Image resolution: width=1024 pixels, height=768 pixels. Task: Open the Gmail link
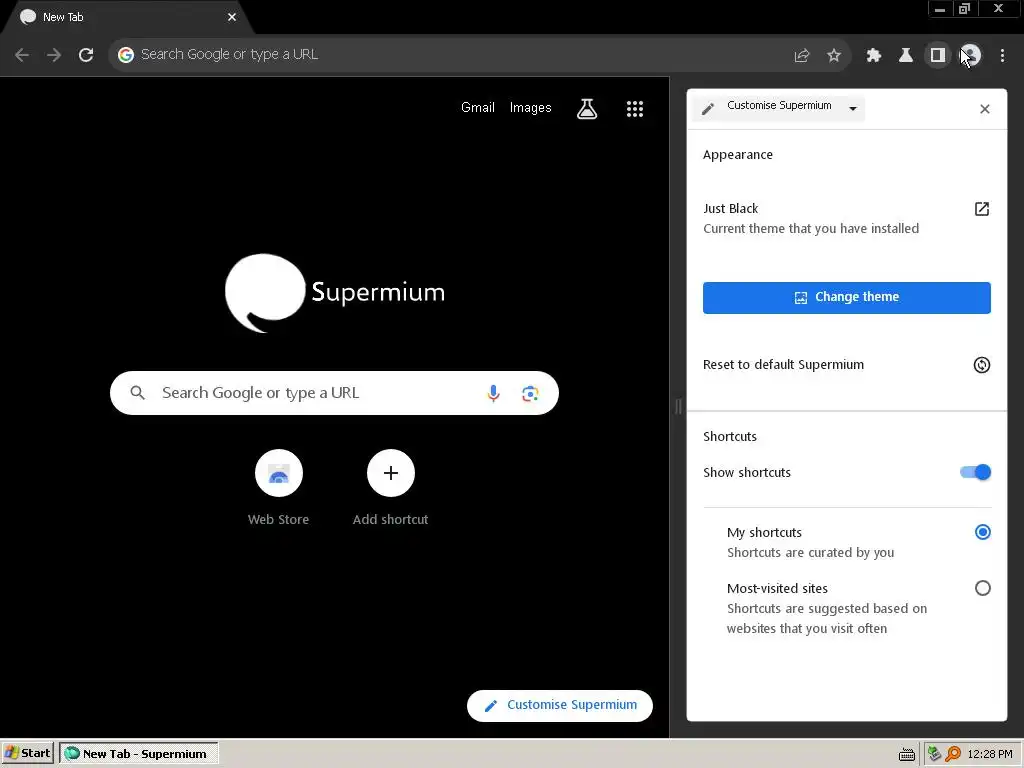[478, 108]
